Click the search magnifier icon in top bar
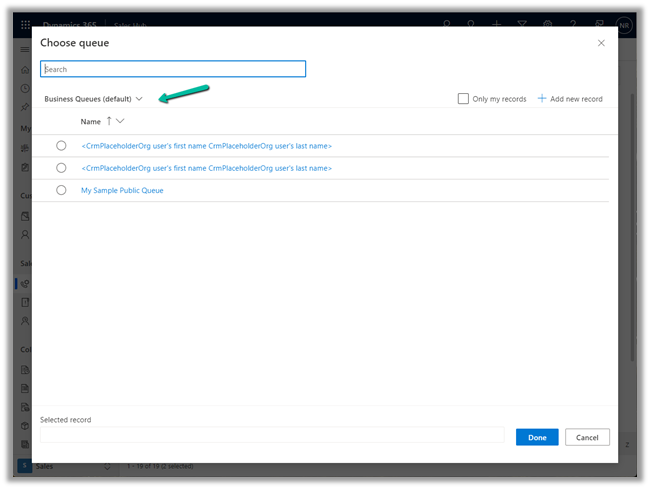 [445, 24]
